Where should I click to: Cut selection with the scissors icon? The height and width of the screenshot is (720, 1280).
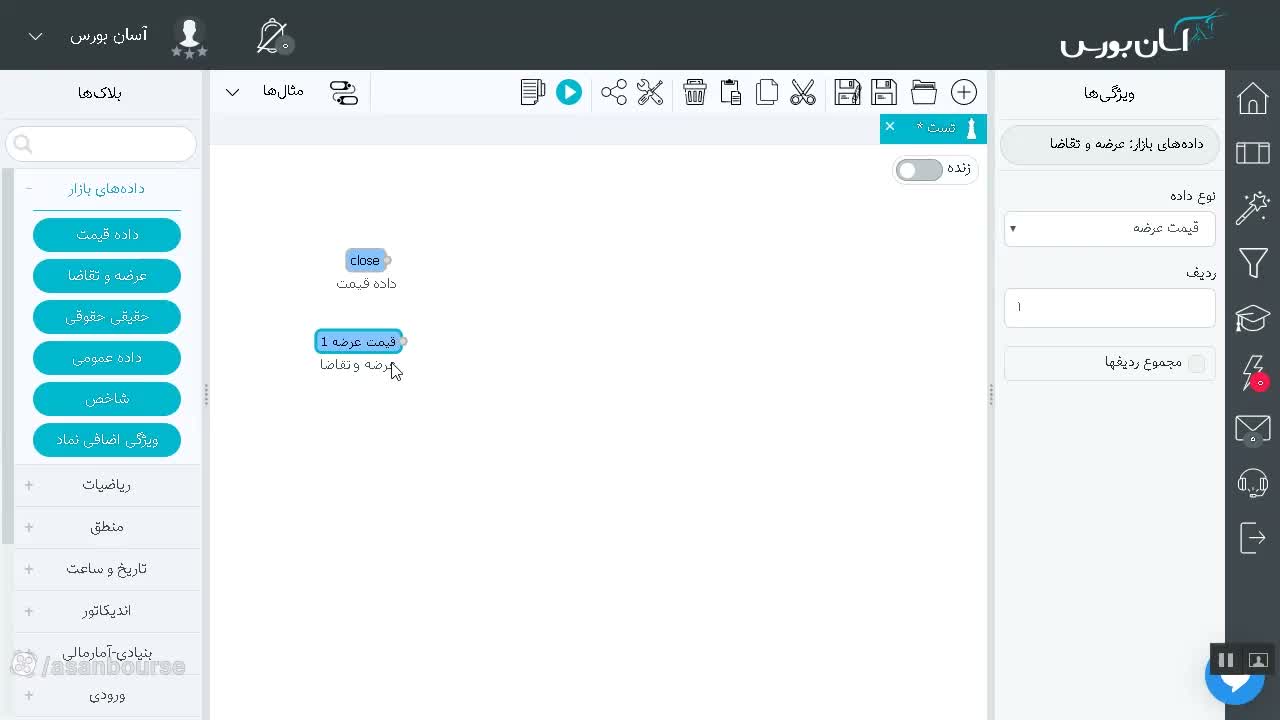(803, 92)
